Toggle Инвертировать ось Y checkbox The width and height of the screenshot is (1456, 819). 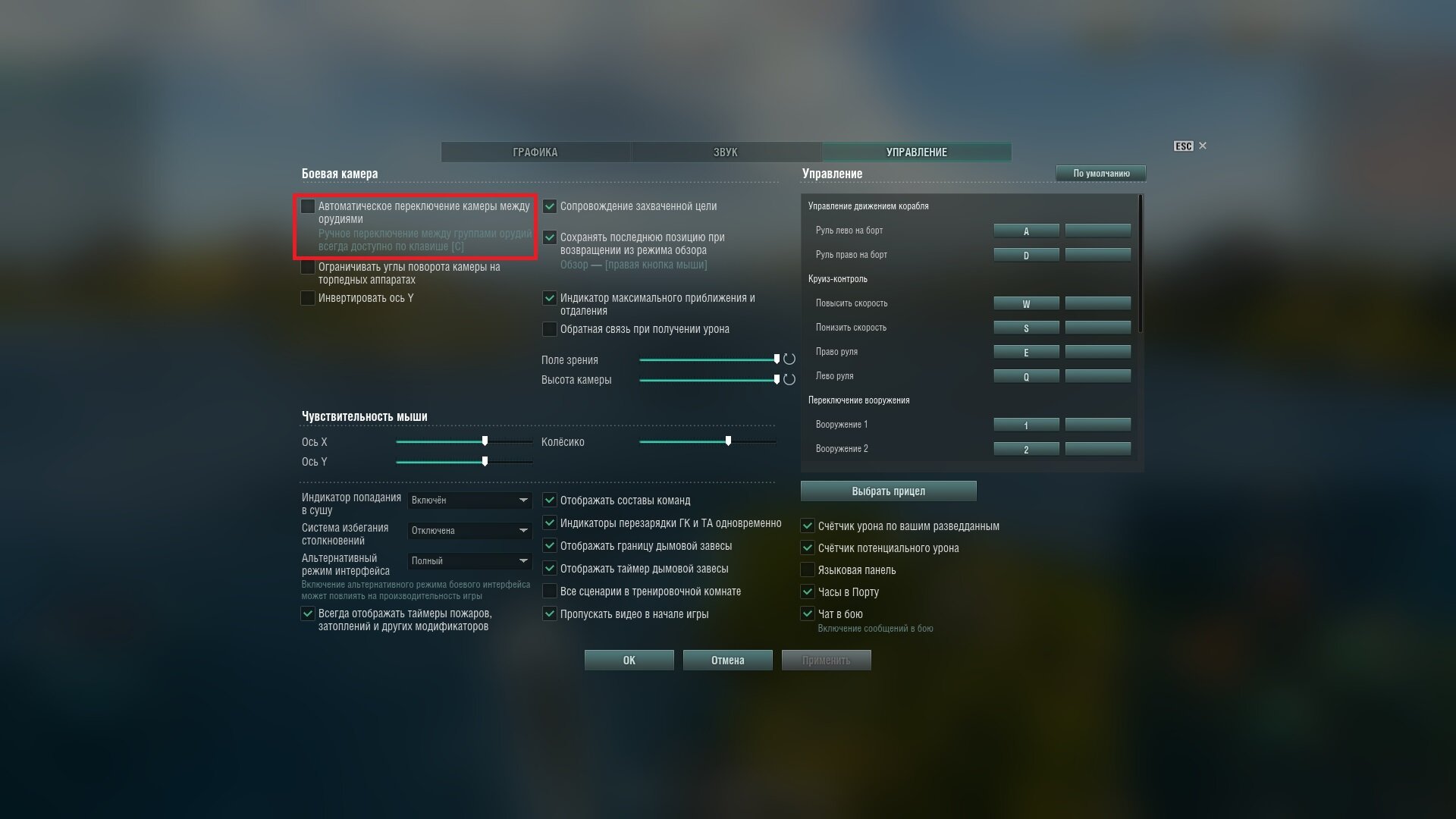click(308, 298)
